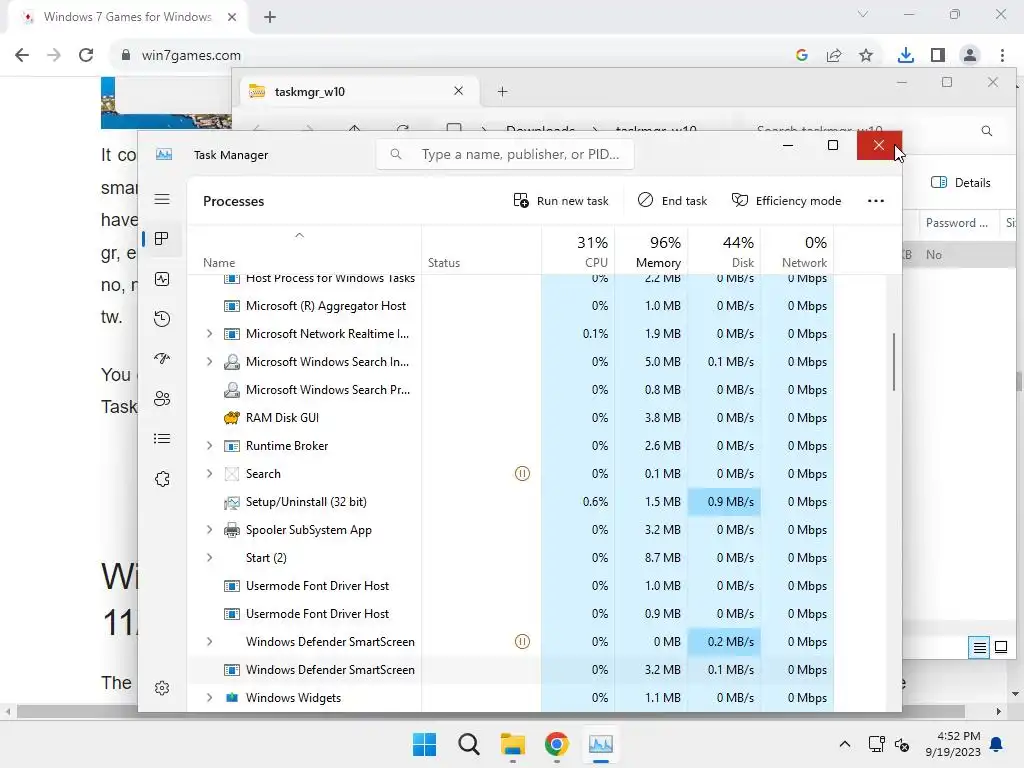Click the Run new task button
This screenshot has height=768, width=1024.
point(561,200)
